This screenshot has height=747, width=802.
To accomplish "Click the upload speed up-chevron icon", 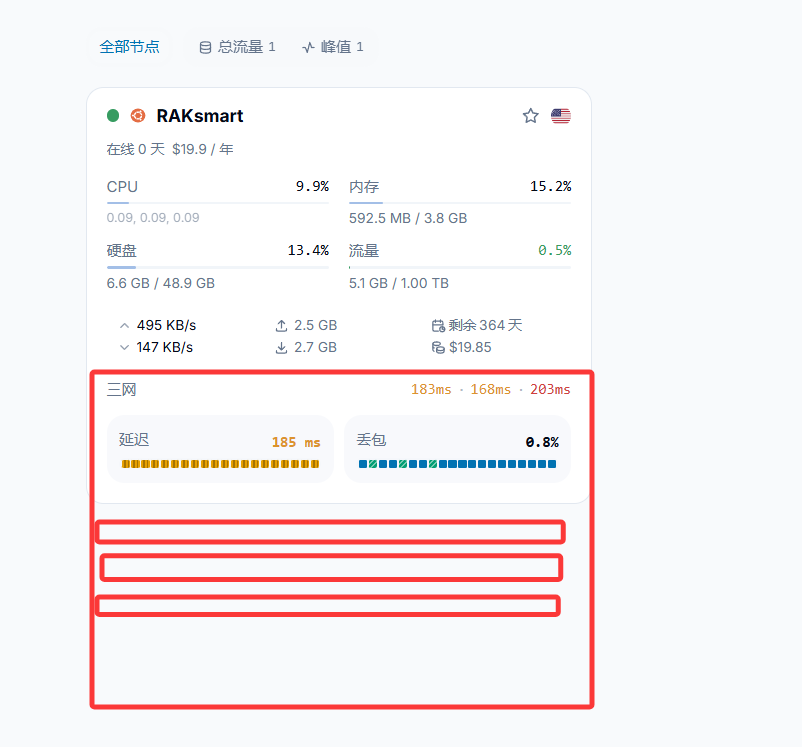I will point(124,325).
